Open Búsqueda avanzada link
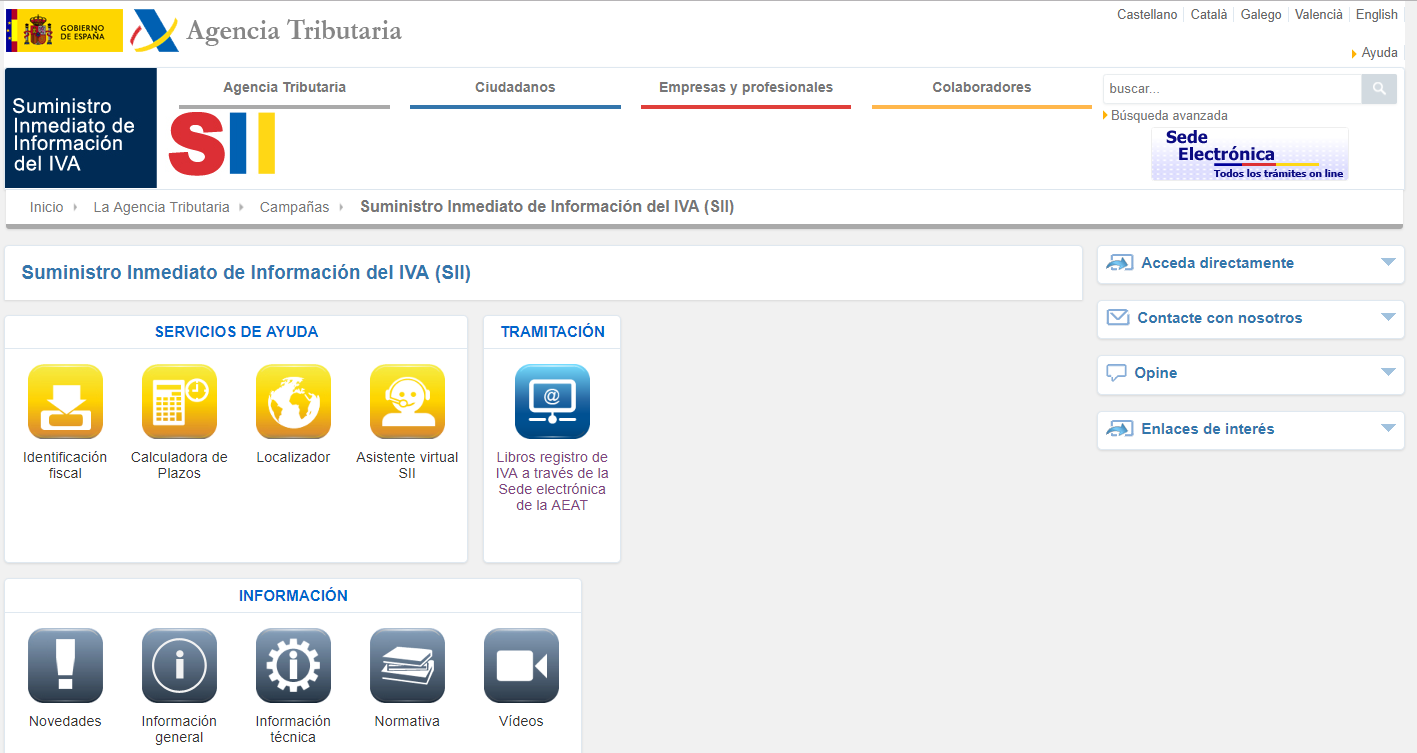The image size is (1417, 753). click(x=1169, y=116)
